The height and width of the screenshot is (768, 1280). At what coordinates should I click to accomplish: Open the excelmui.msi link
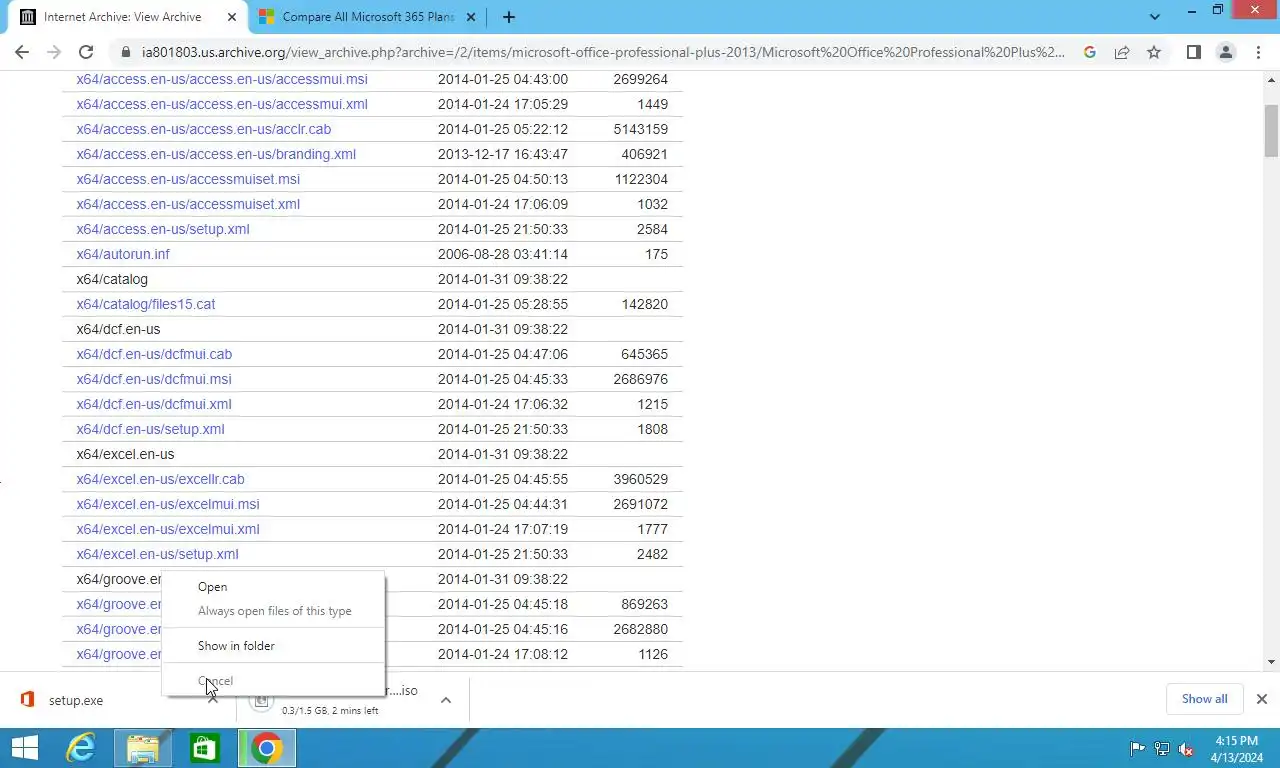168,504
